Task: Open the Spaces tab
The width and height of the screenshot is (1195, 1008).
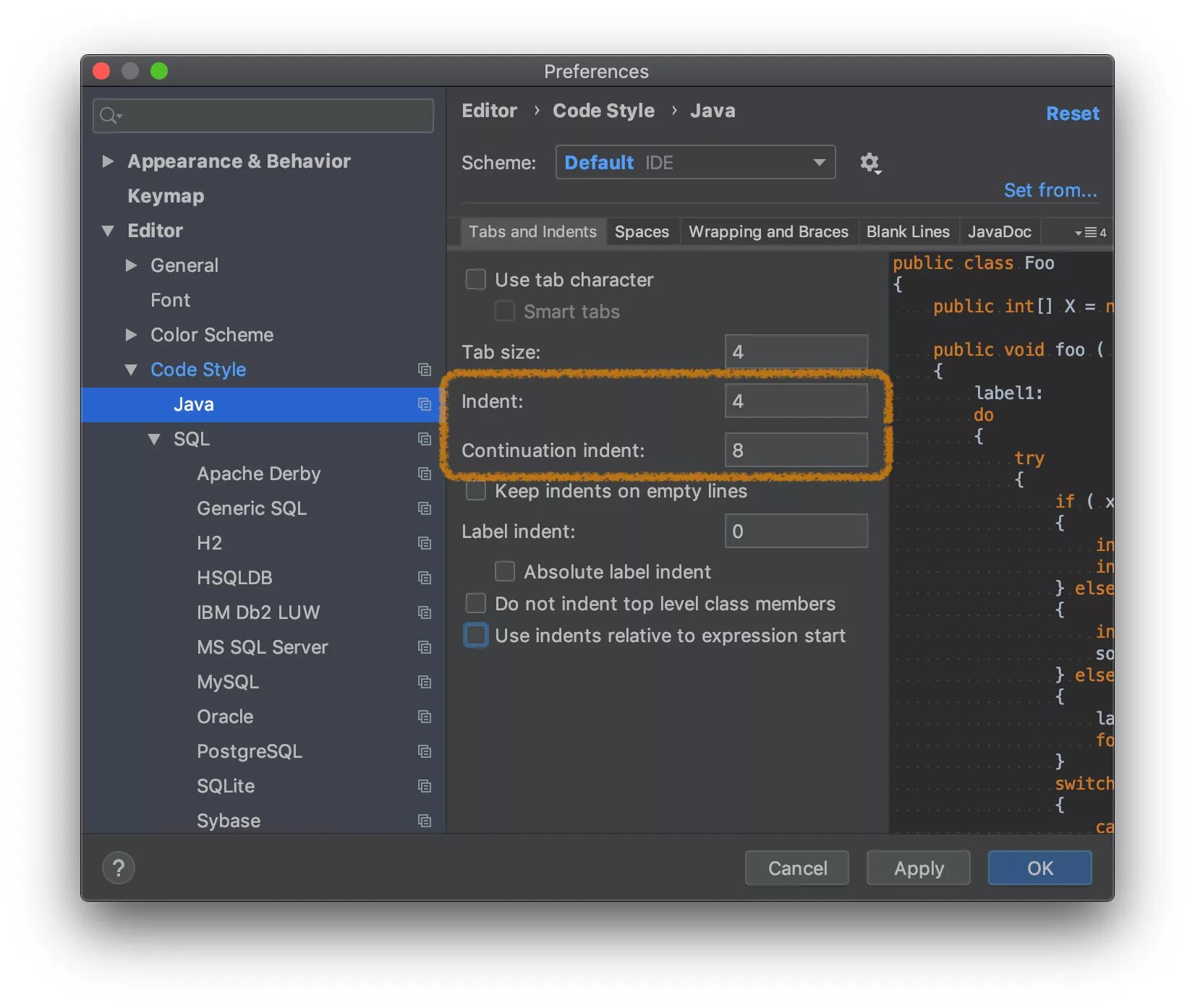Action: tap(642, 231)
